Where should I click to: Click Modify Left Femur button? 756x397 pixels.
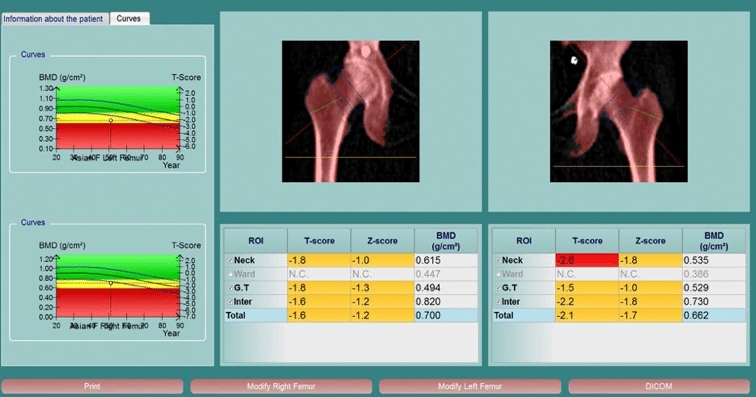point(470,386)
